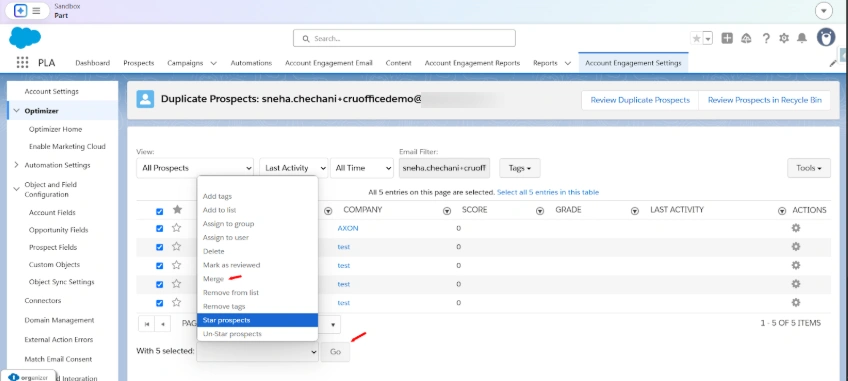Open the Tools dropdown button
Screen dimensions: 848x381
[x=809, y=168]
